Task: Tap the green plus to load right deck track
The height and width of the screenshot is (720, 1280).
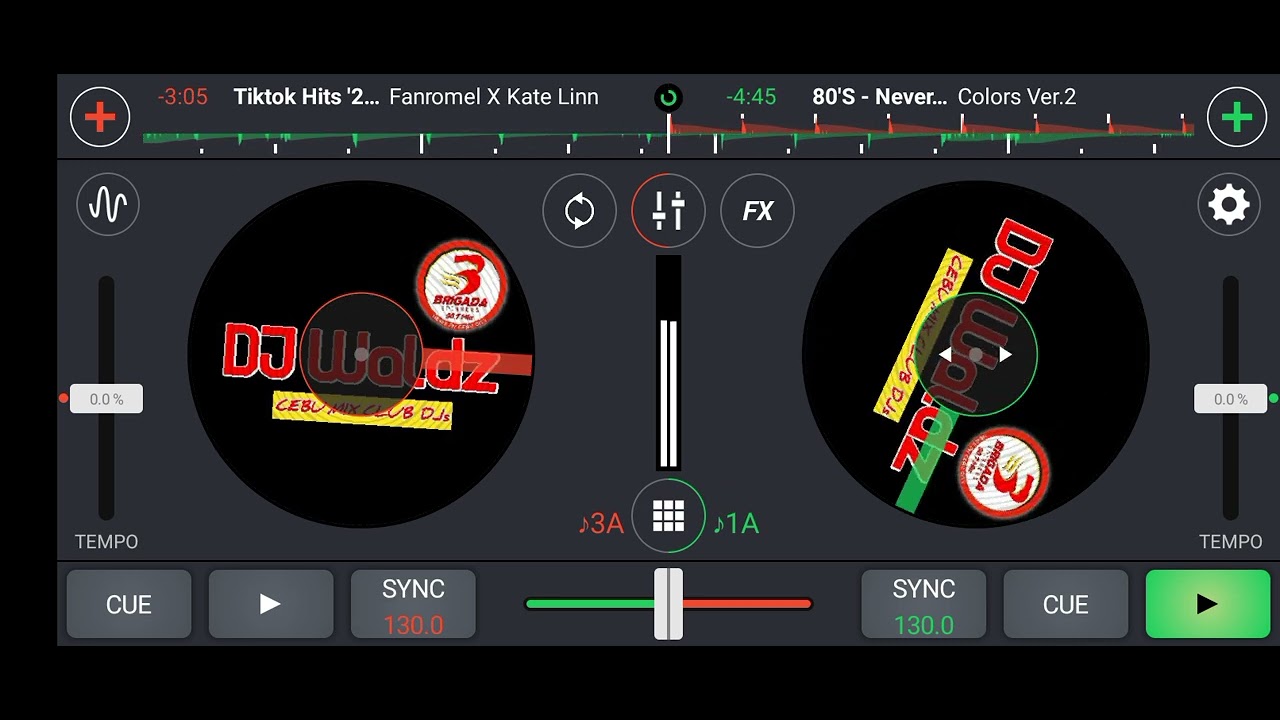Action: pos(1237,117)
